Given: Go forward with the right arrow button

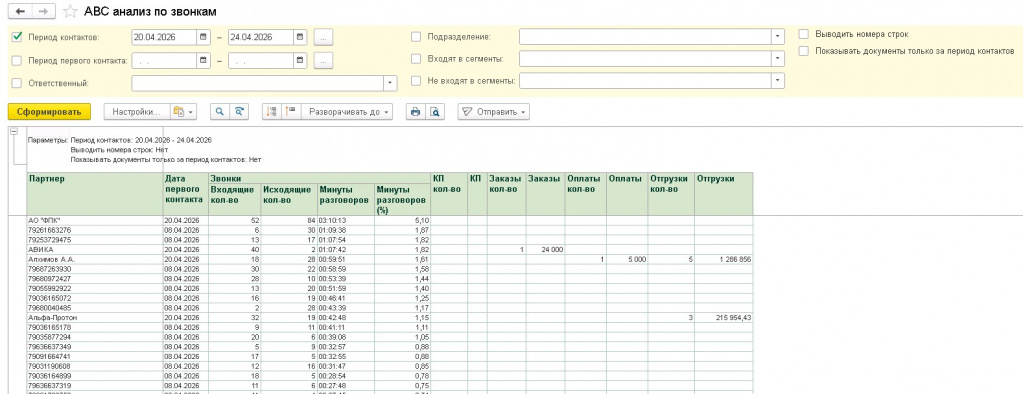Looking at the screenshot, I should click(x=43, y=12).
